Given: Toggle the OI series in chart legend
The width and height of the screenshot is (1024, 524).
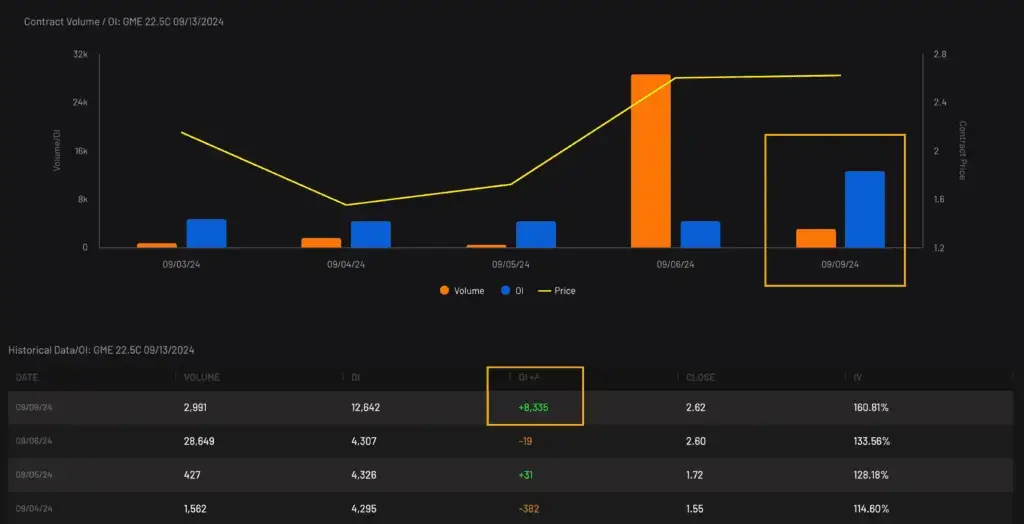Looking at the screenshot, I should tap(512, 291).
